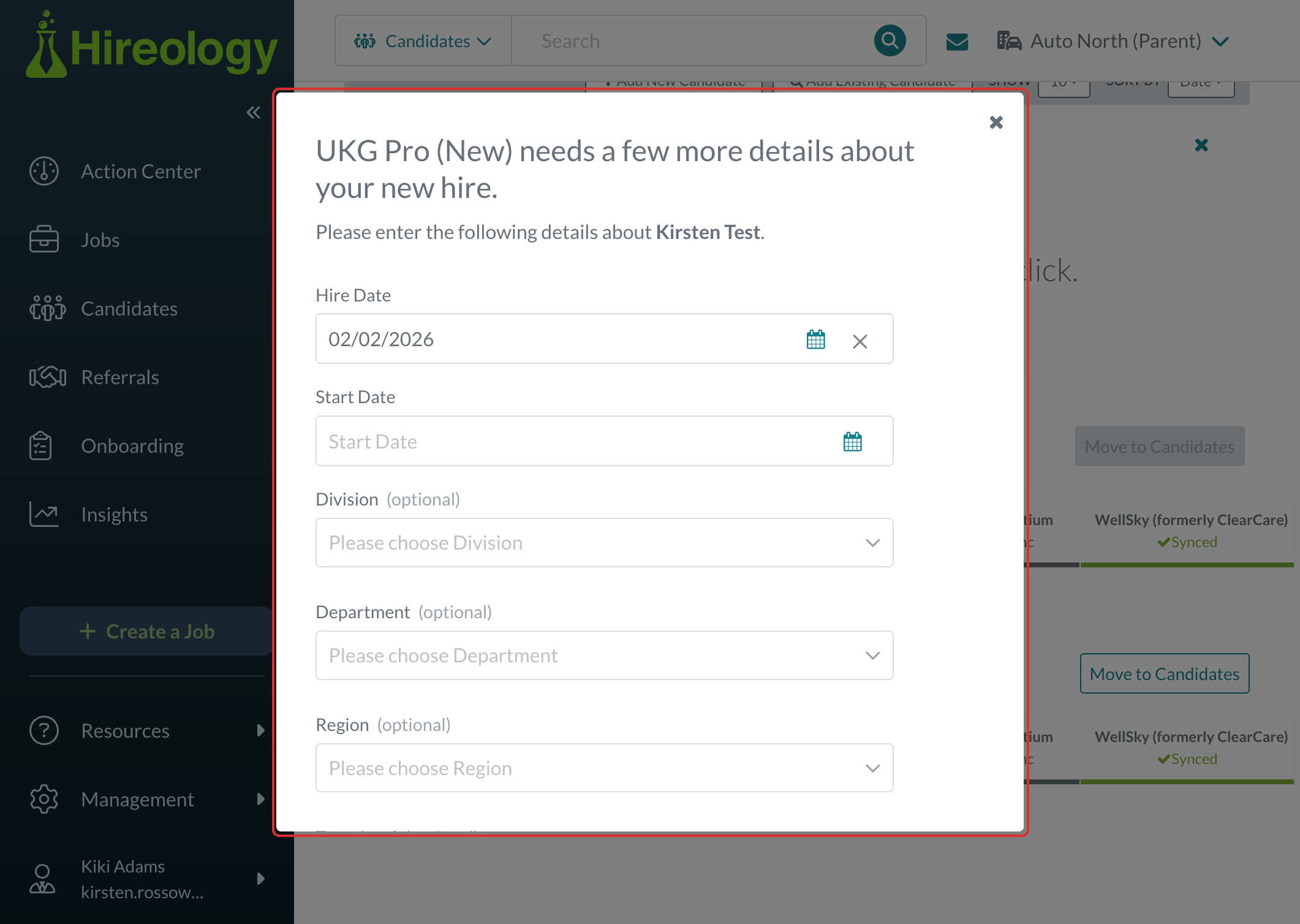Viewport: 1300px width, 924px height.
Task: Click the grayed Move to Candidates button
Action: (x=1160, y=447)
